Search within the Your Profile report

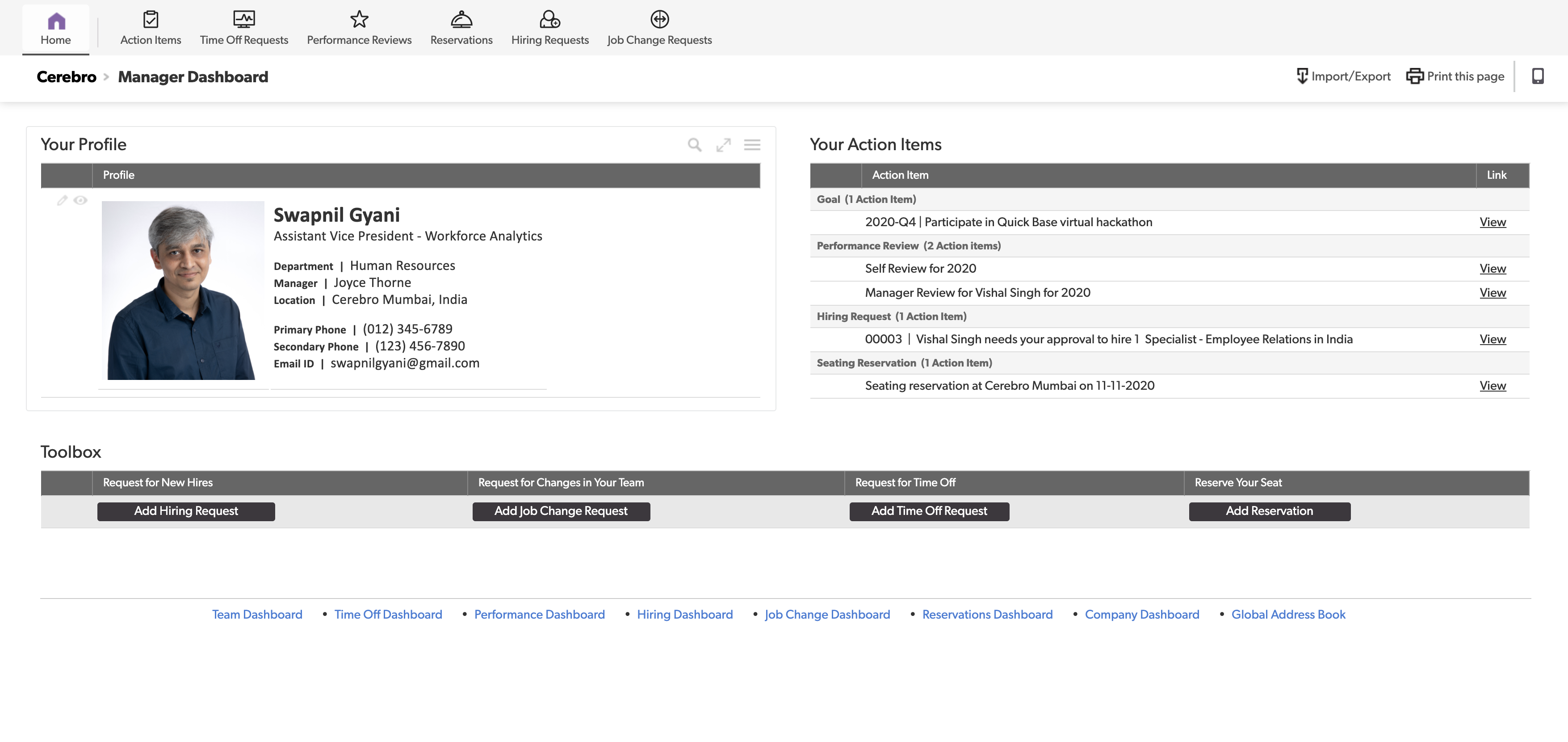695,145
